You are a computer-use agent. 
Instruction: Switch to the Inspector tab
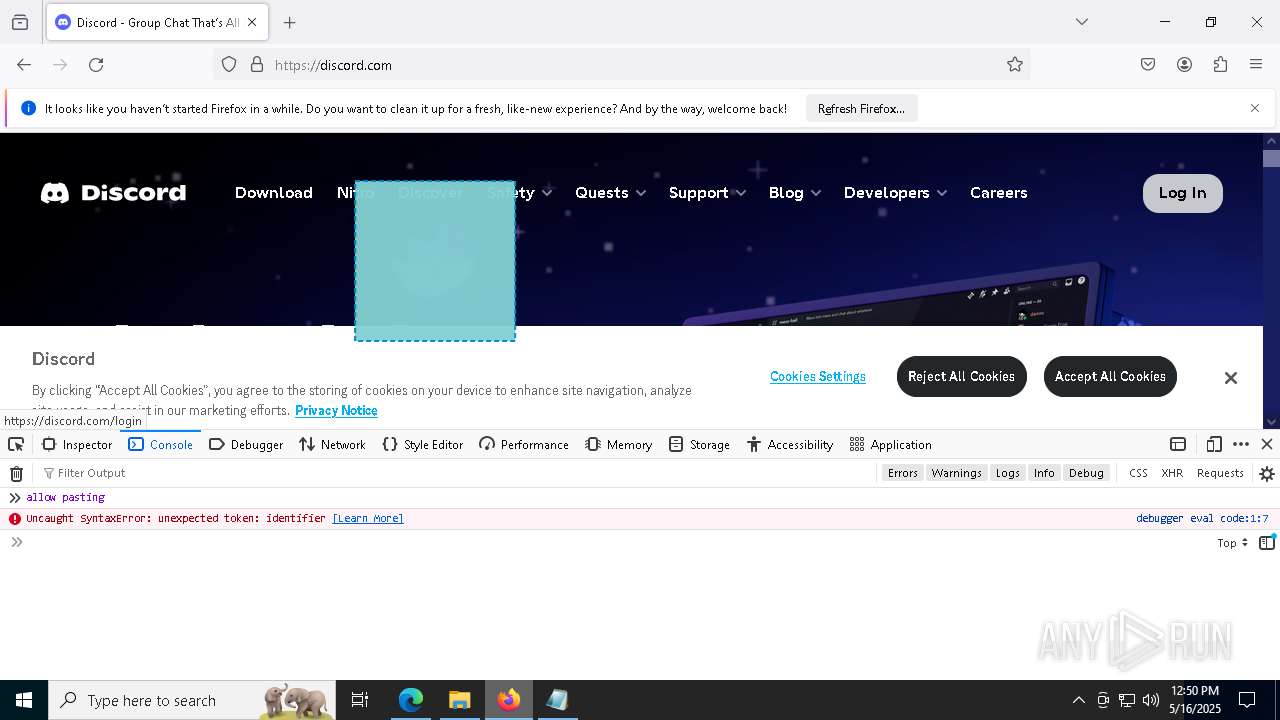[x=77, y=445]
